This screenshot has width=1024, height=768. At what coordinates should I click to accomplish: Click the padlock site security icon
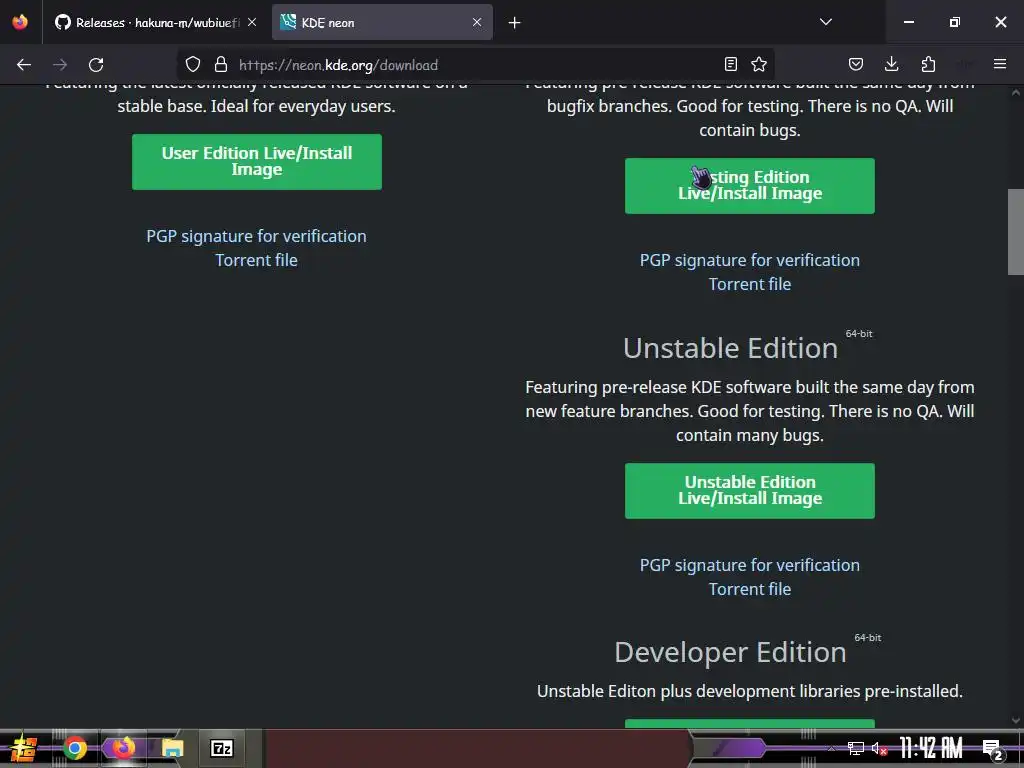tap(221, 64)
